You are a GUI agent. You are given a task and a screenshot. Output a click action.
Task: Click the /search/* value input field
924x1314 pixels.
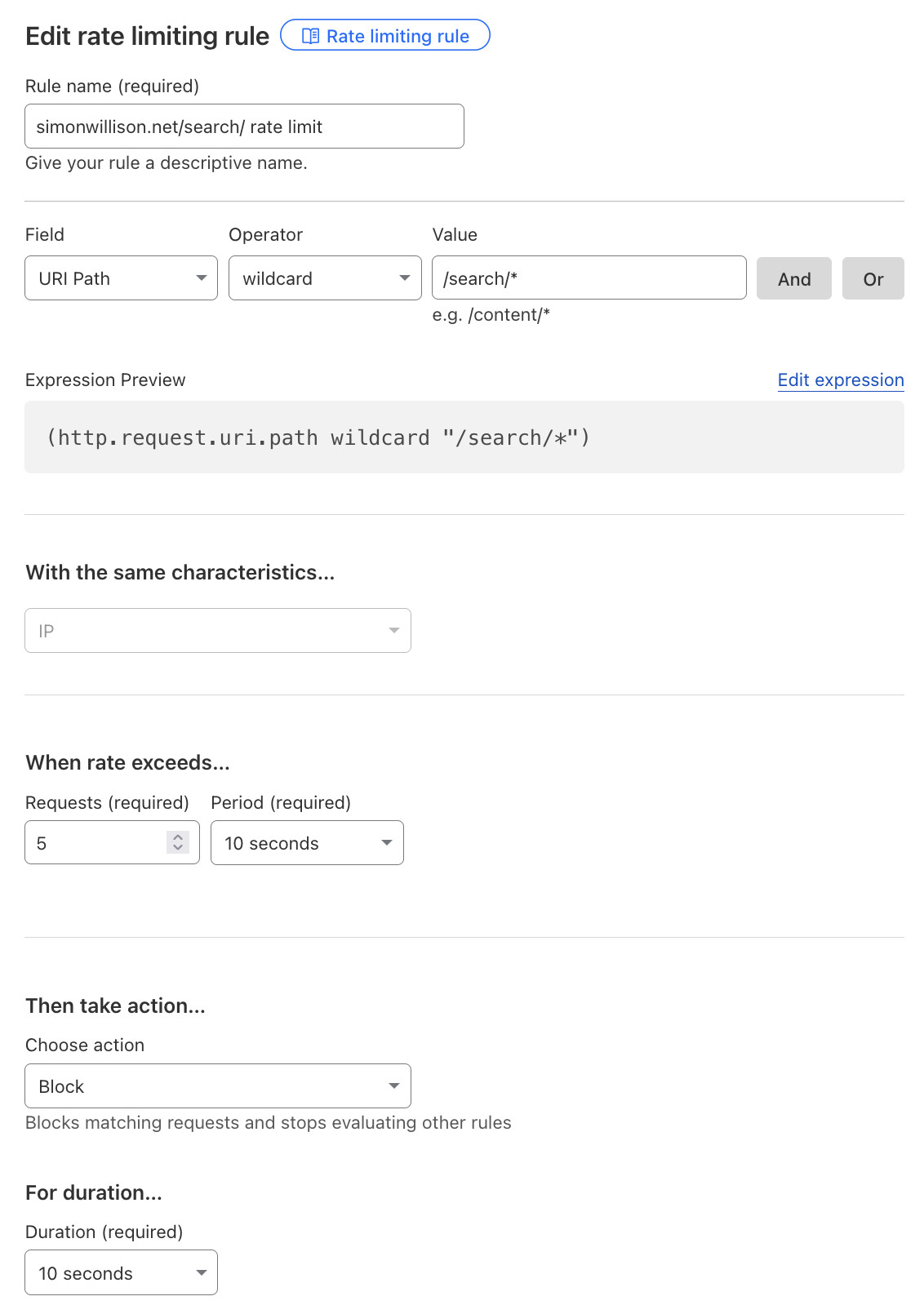(589, 278)
